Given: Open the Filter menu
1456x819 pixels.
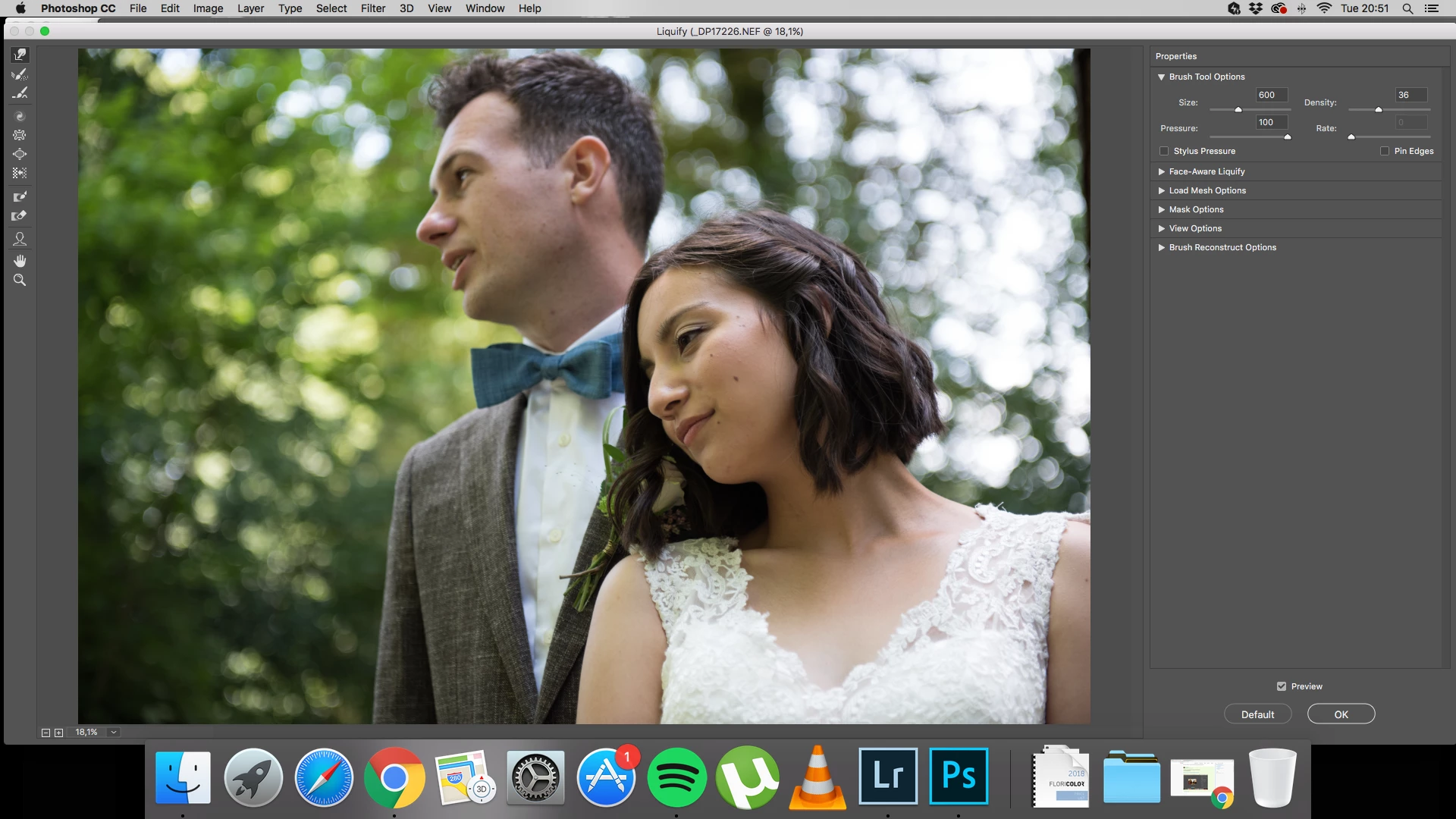Looking at the screenshot, I should (x=372, y=8).
